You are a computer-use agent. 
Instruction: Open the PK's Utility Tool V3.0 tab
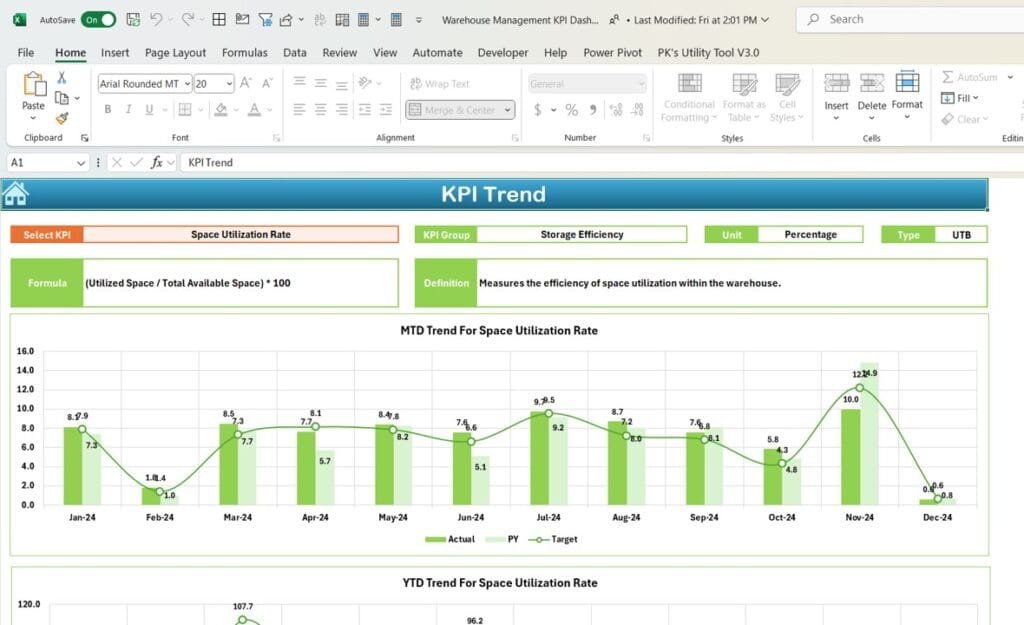[709, 52]
